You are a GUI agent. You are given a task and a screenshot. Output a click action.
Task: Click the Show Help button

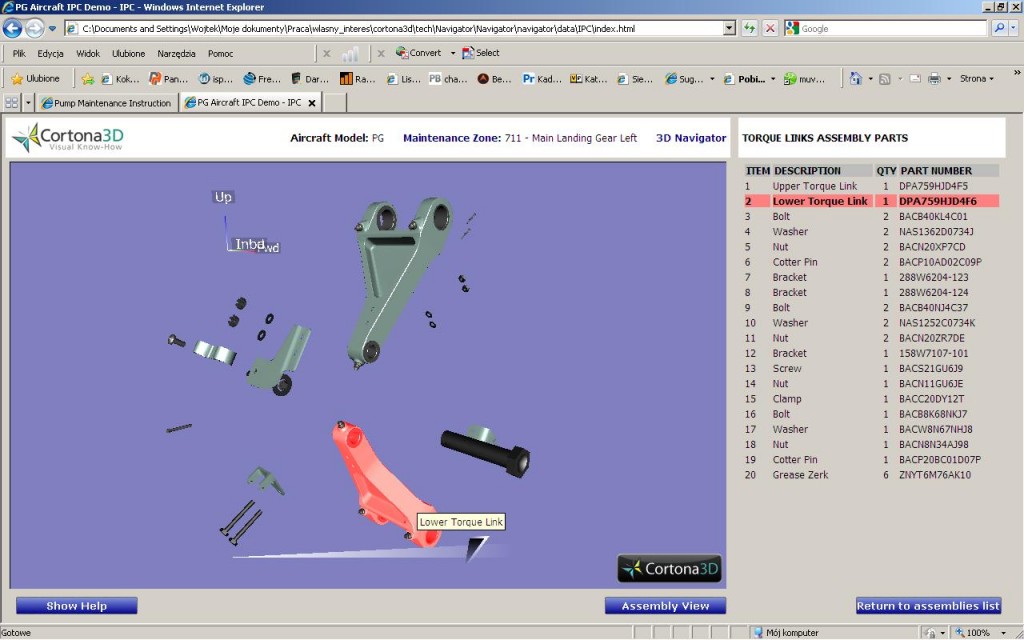pos(76,606)
